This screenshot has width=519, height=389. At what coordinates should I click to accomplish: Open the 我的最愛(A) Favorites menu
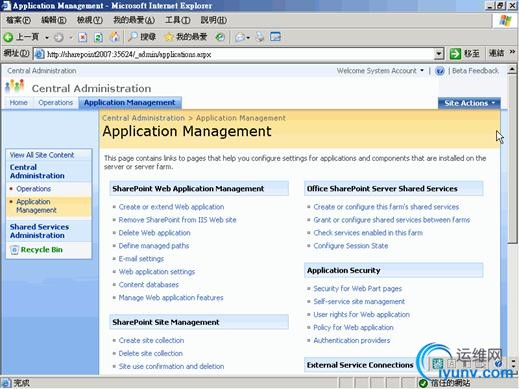(134, 20)
